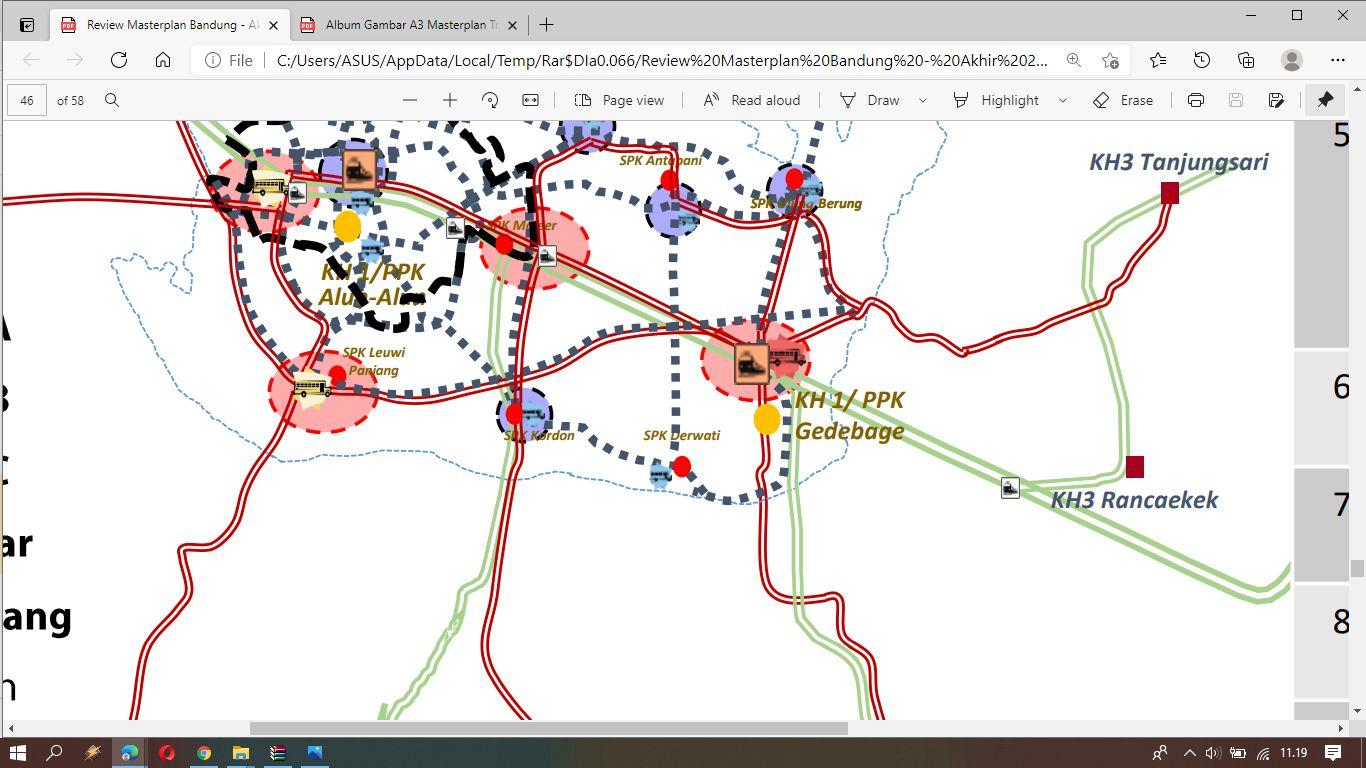Unpin the PDF toolbar
Image resolution: width=1366 pixels, height=768 pixels.
[x=1325, y=100]
